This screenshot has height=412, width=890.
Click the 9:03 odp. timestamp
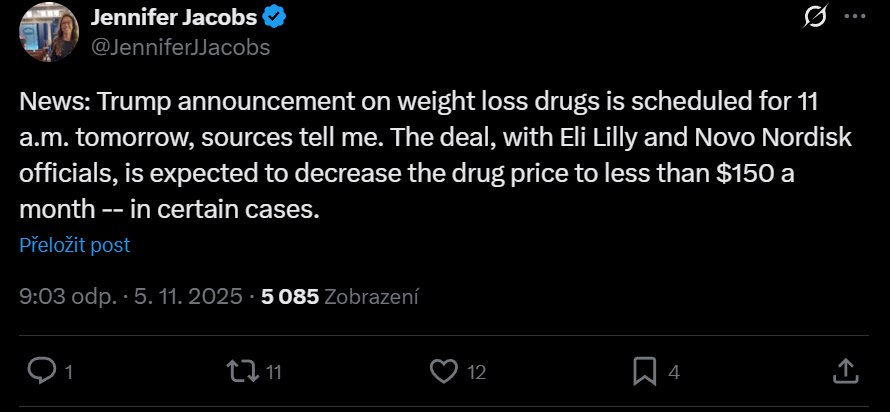tap(65, 296)
